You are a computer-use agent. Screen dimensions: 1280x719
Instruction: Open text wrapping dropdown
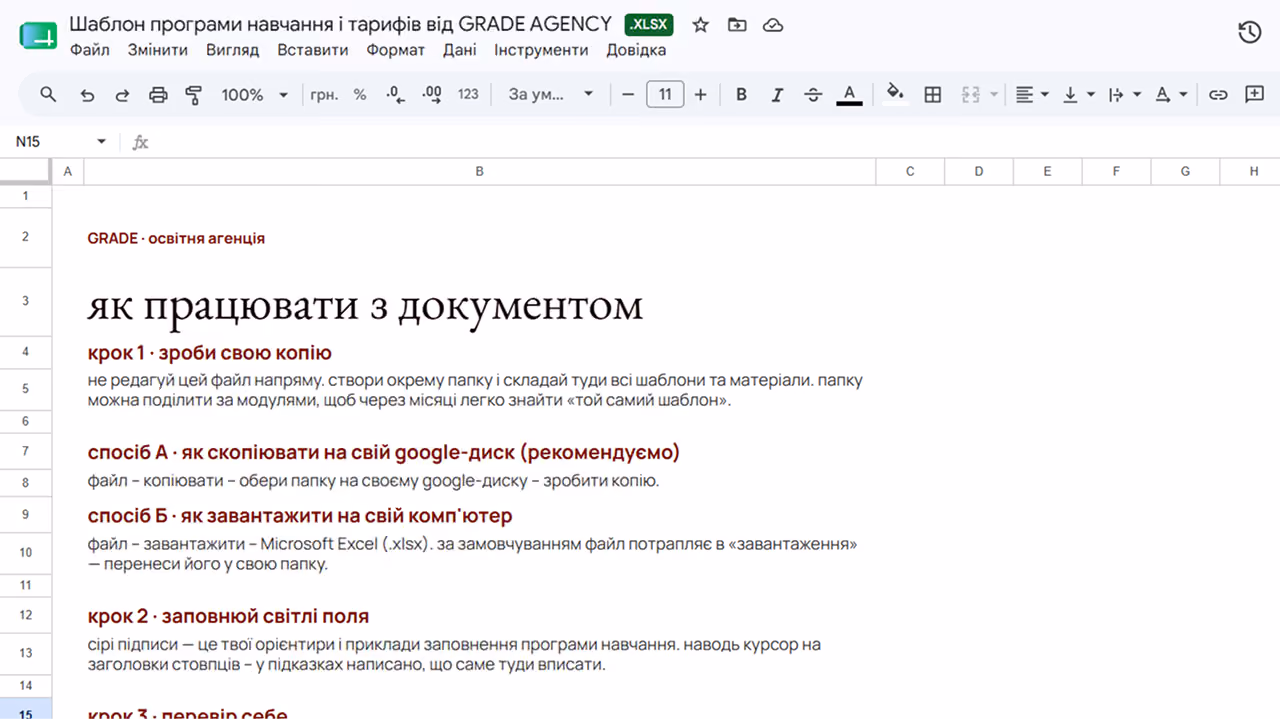(1125, 95)
